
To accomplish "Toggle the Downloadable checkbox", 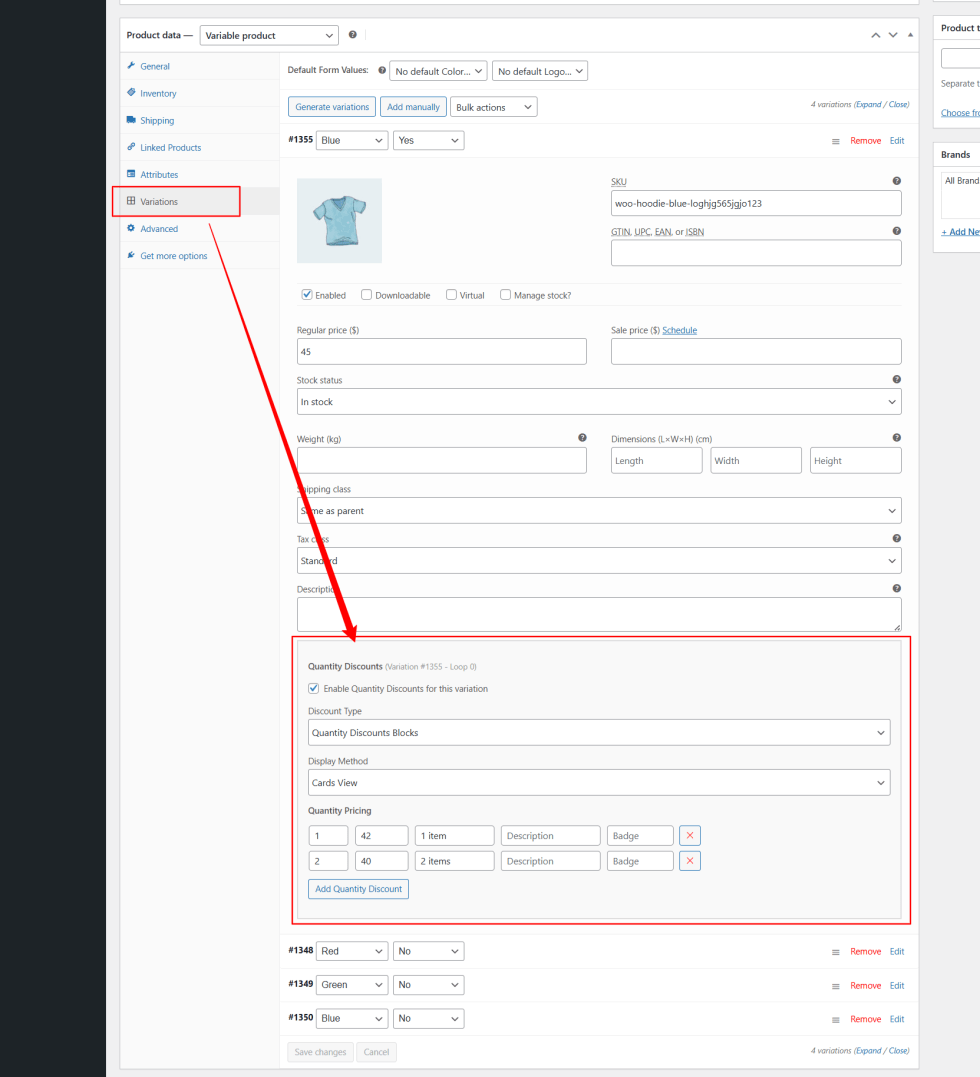I will [x=367, y=295].
